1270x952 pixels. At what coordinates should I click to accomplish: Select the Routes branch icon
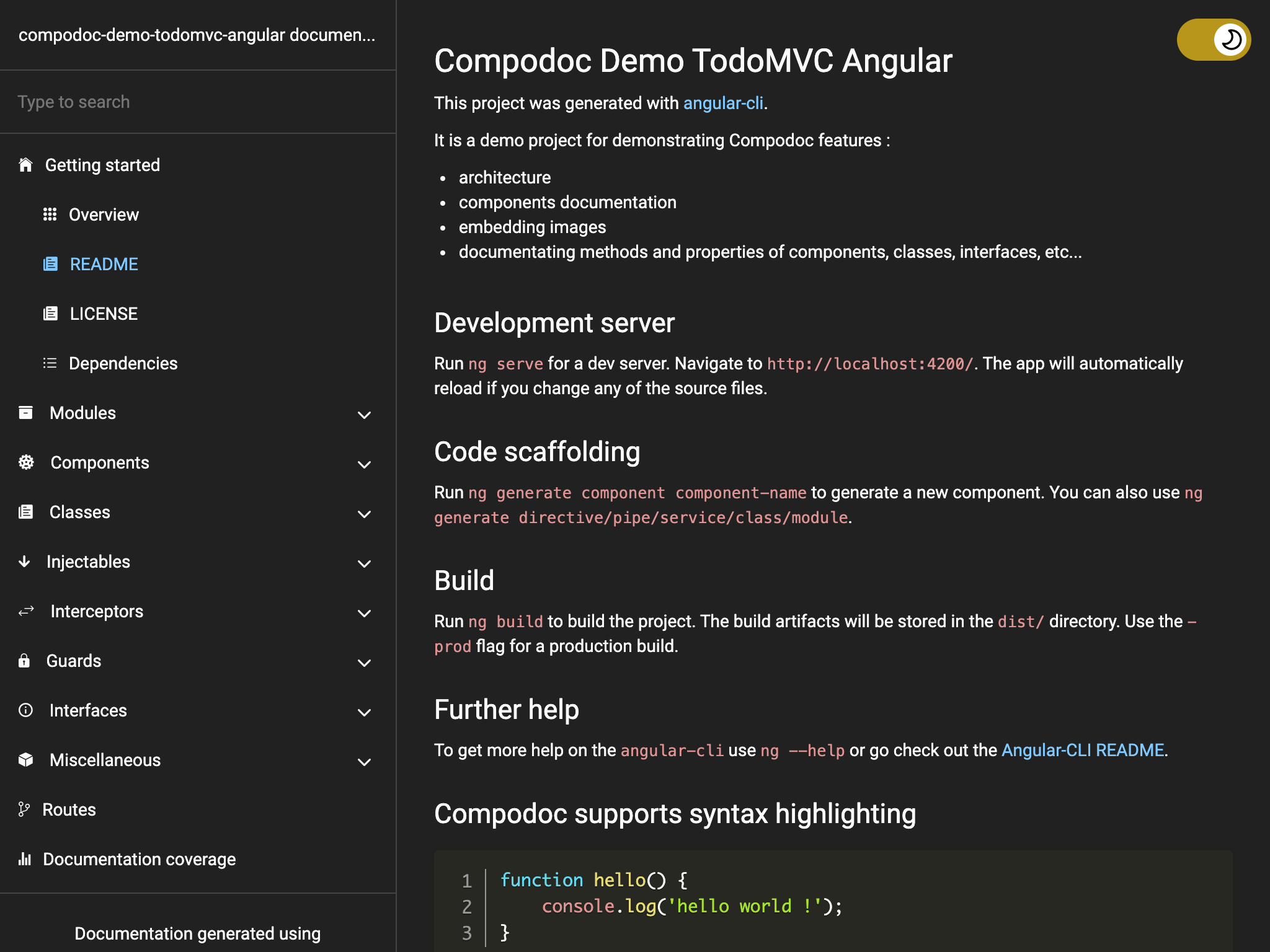click(x=24, y=809)
